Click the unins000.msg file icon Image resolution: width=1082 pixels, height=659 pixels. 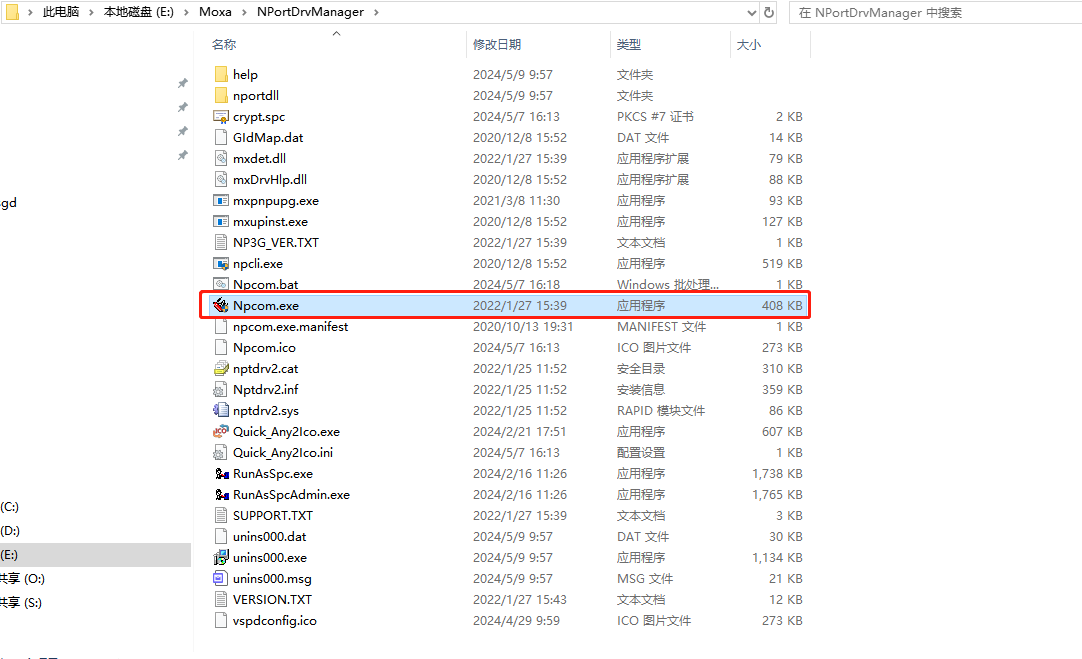click(x=221, y=578)
